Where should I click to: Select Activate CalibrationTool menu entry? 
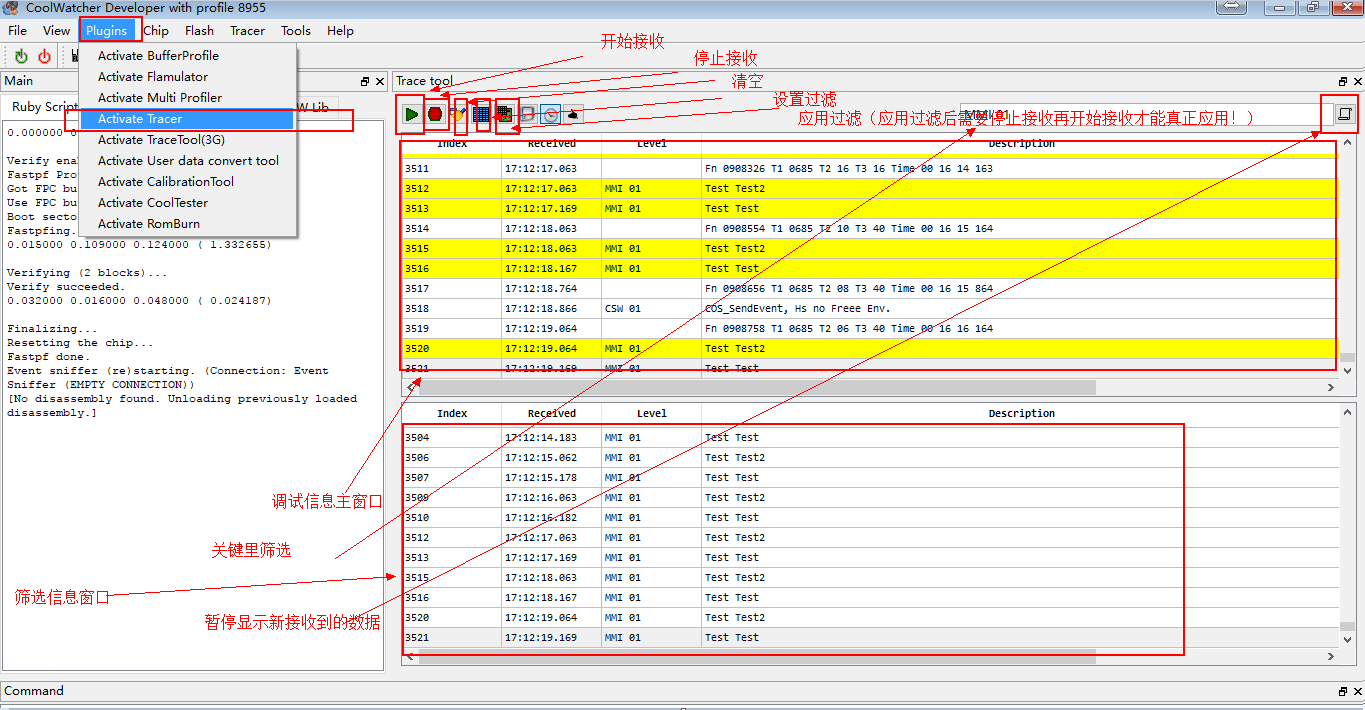(x=187, y=182)
